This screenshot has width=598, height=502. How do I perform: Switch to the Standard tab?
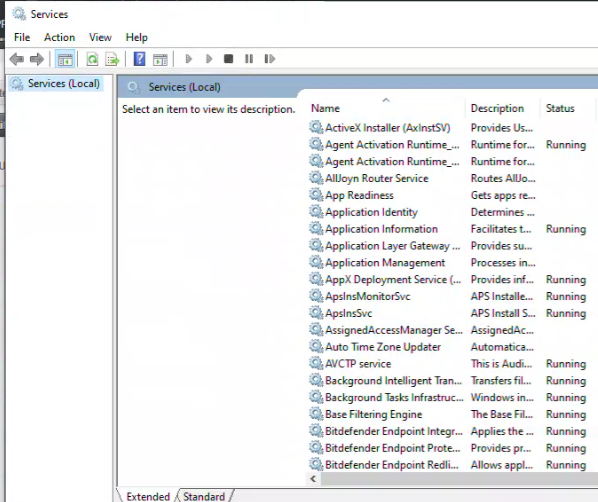point(204,496)
